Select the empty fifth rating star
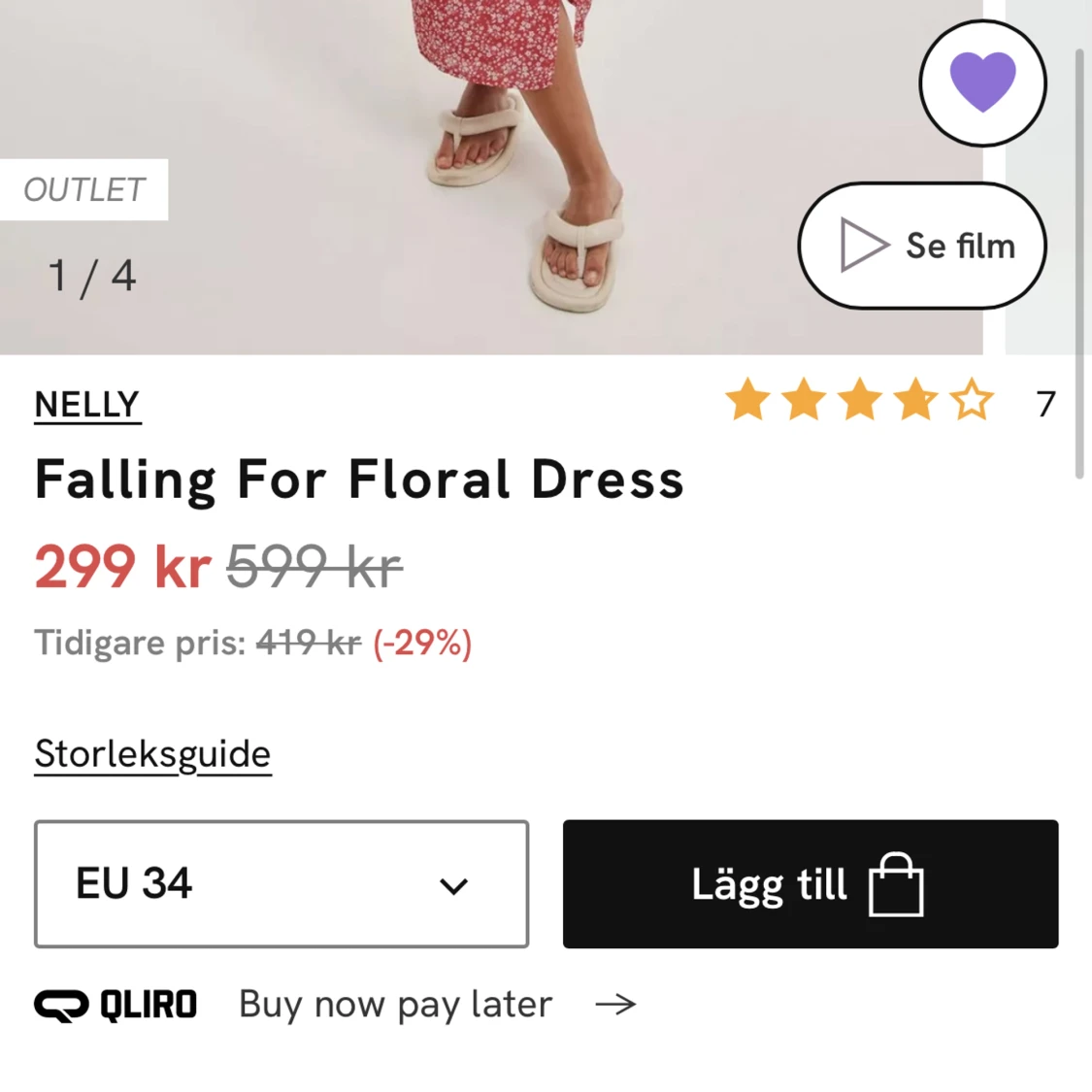Image resolution: width=1092 pixels, height=1092 pixels. tap(971, 399)
